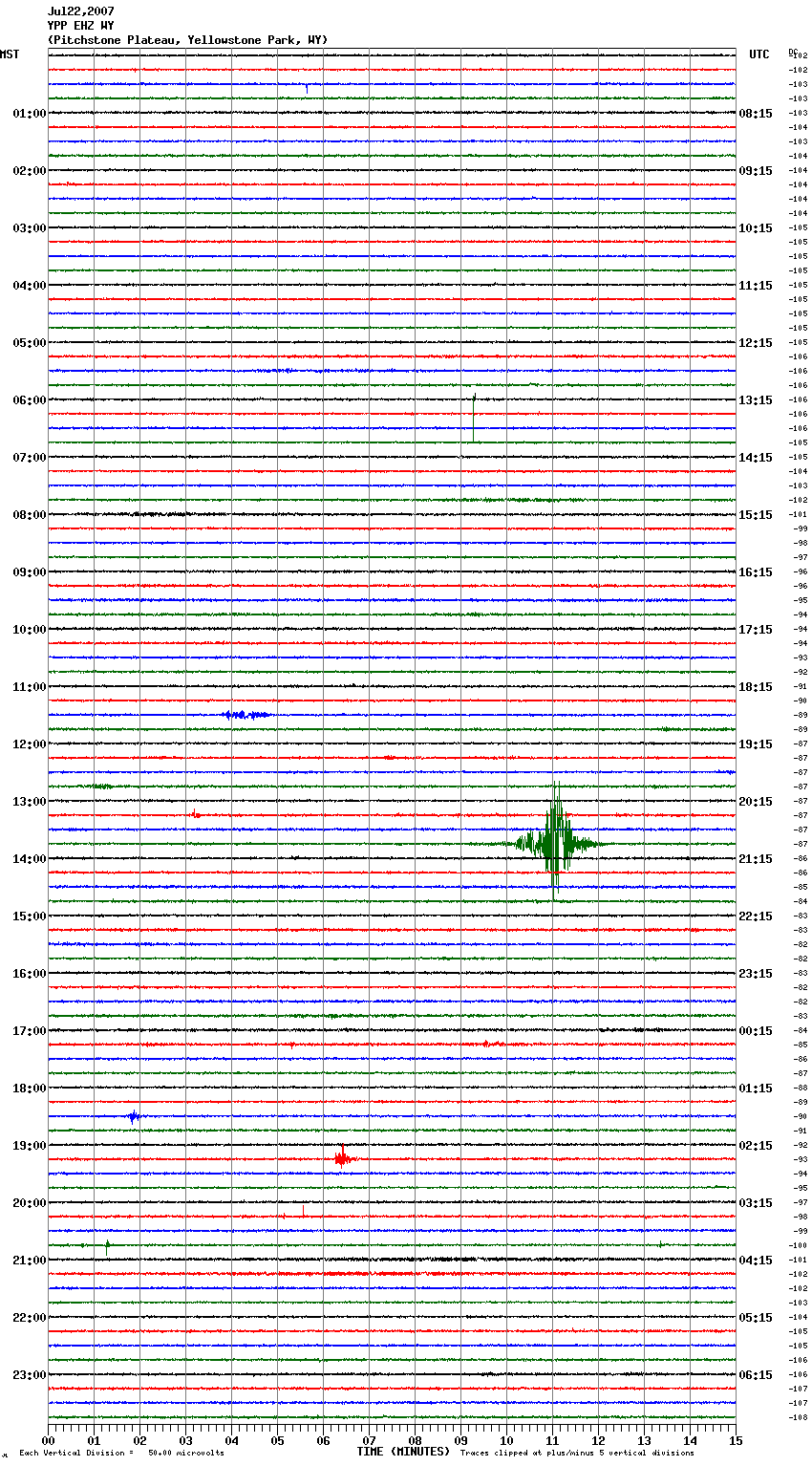Click the TIME (MINUTES) axis title
The width and height of the screenshot is (812, 1466).
(x=403, y=1452)
